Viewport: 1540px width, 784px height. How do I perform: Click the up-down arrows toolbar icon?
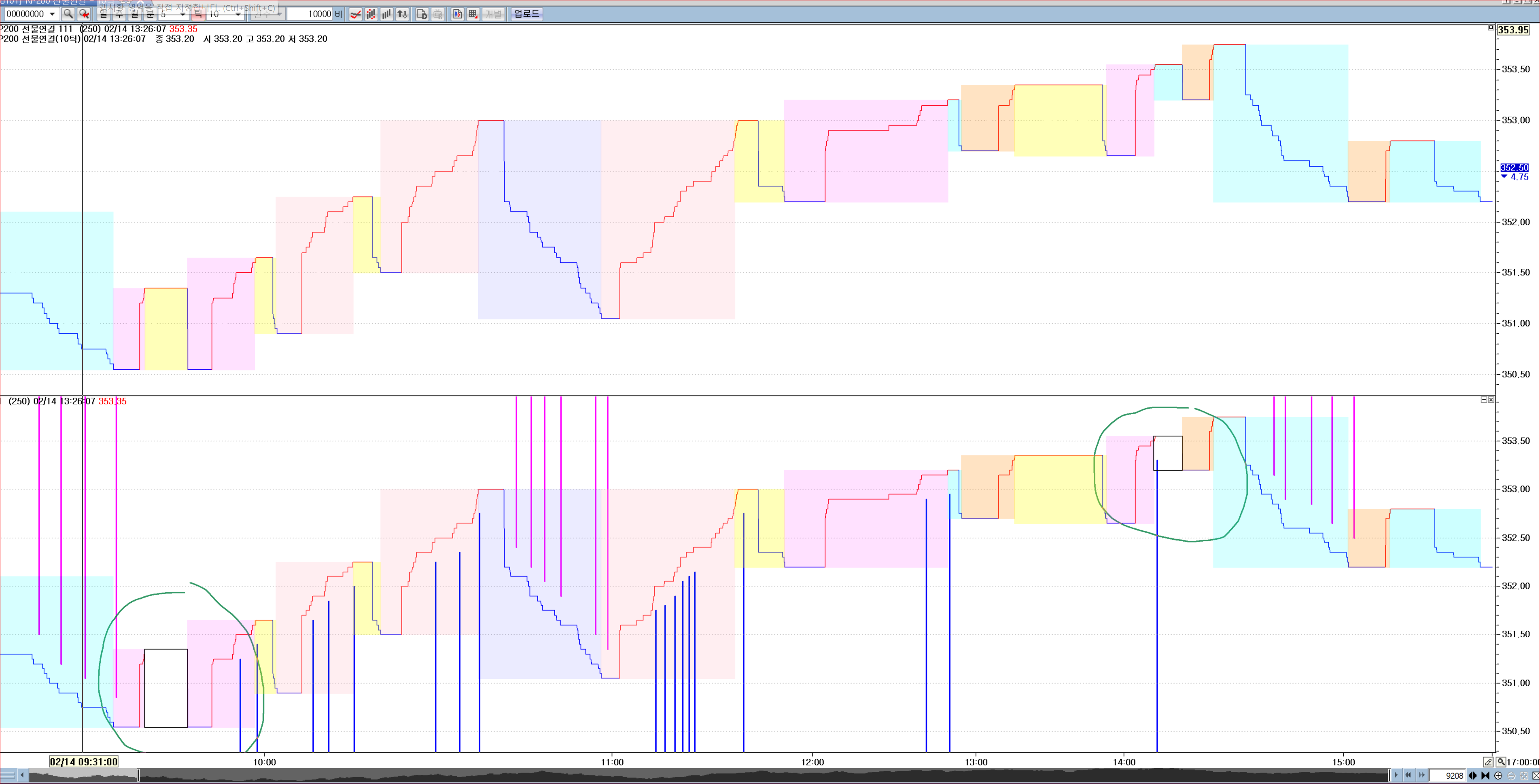pyautogui.click(x=402, y=14)
